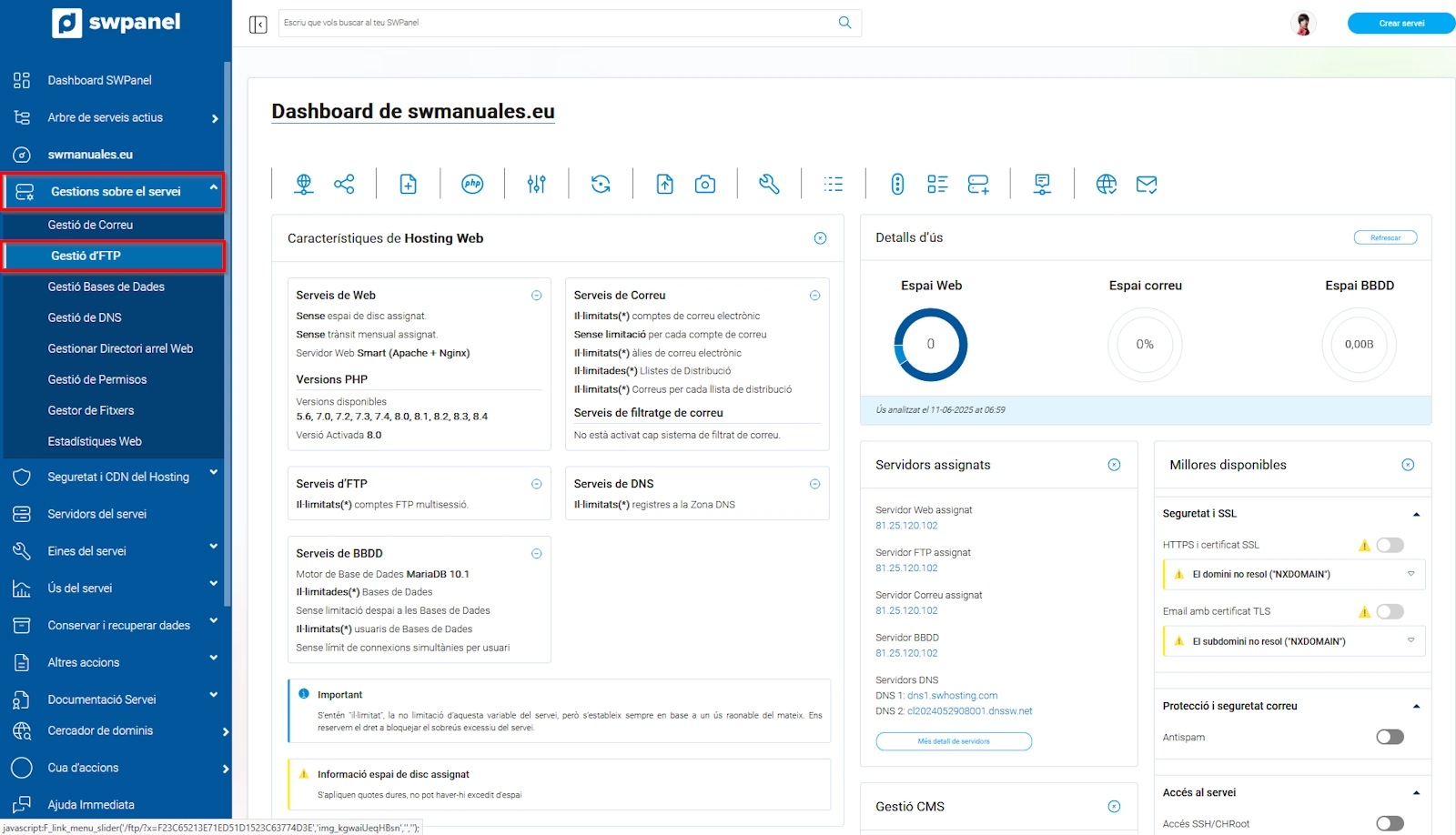Click the Espai correu 0% gauge

[x=1145, y=344]
